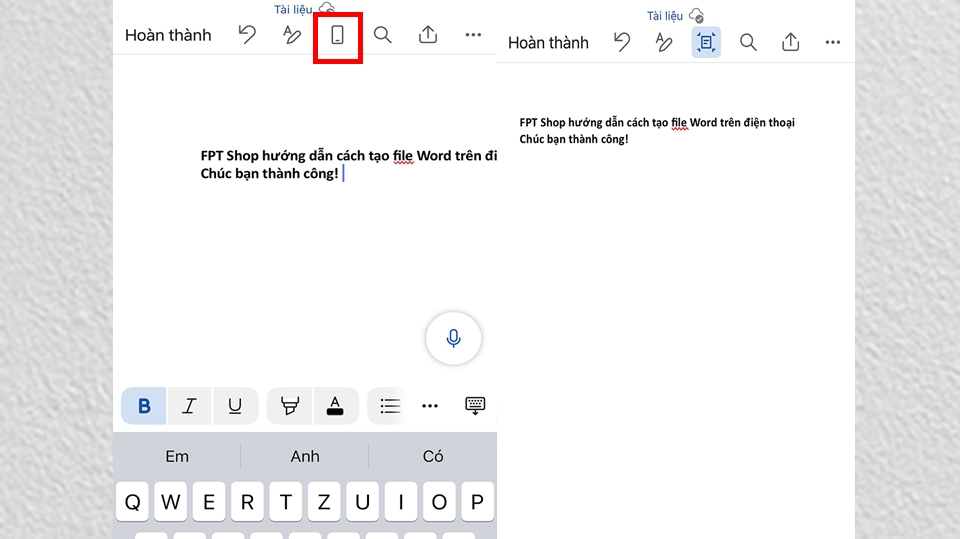This screenshot has height=539, width=960.
Task: Undo last action in the right screenshot
Action: click(x=622, y=42)
